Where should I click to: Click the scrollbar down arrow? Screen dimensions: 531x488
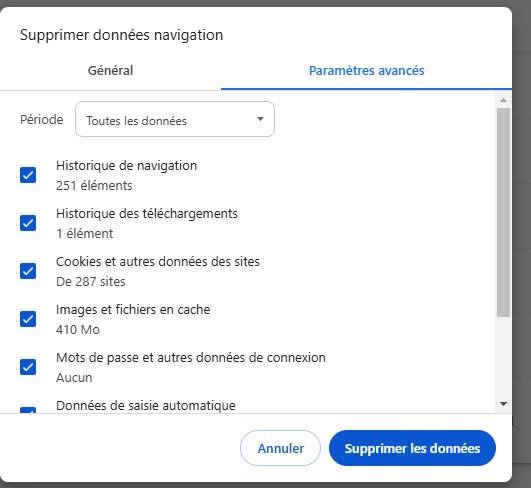[503, 404]
